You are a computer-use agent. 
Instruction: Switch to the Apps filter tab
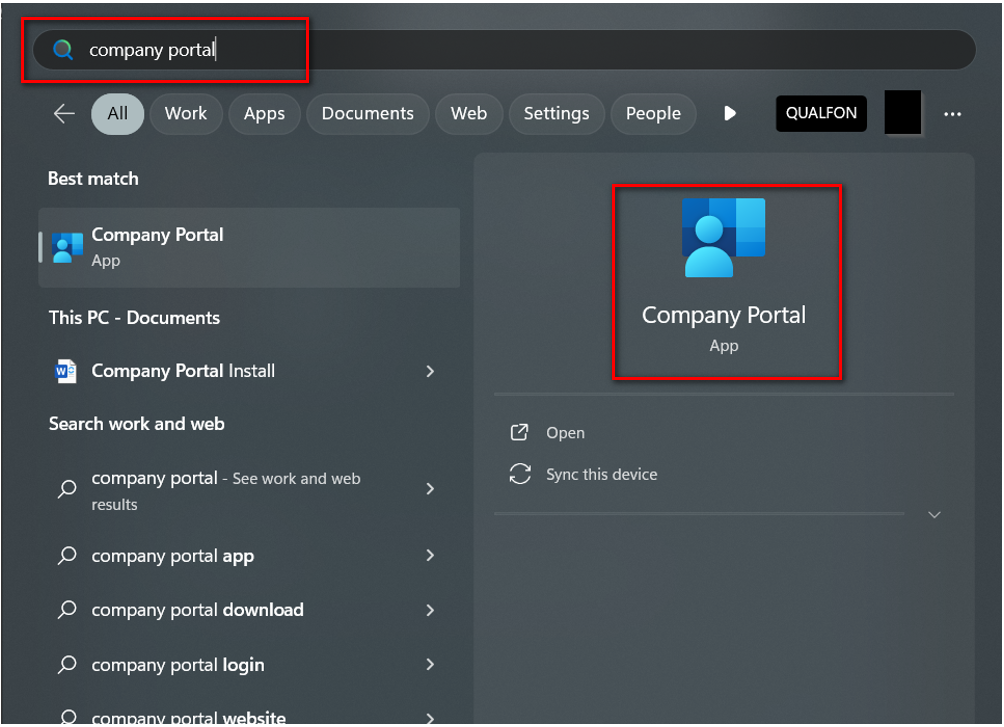pos(264,113)
